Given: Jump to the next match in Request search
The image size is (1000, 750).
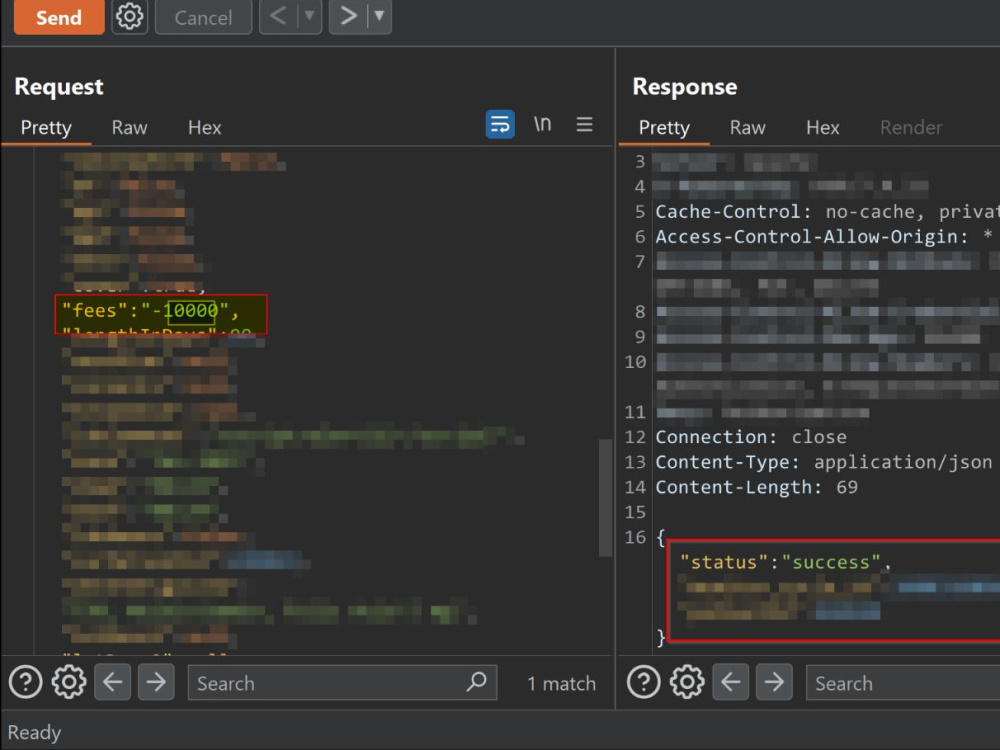Looking at the screenshot, I should pyautogui.click(x=156, y=682).
